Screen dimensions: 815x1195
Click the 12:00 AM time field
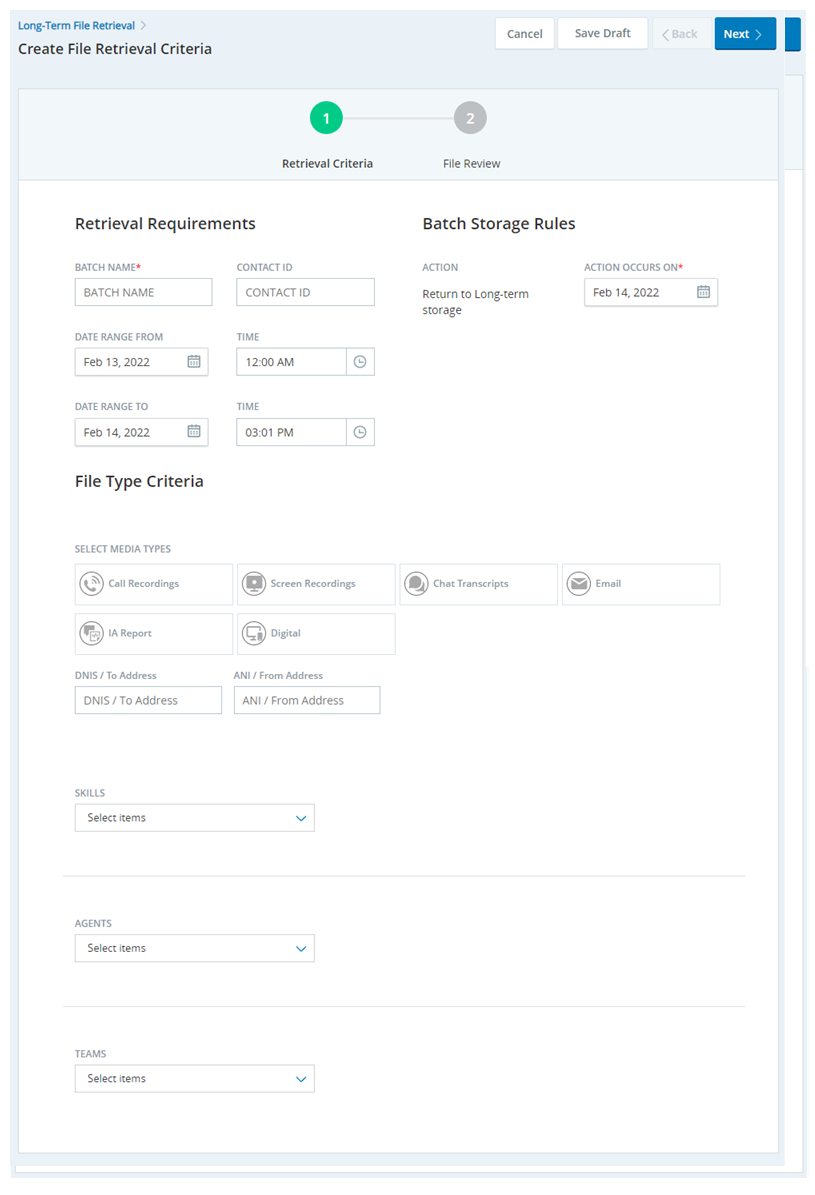tap(291, 362)
